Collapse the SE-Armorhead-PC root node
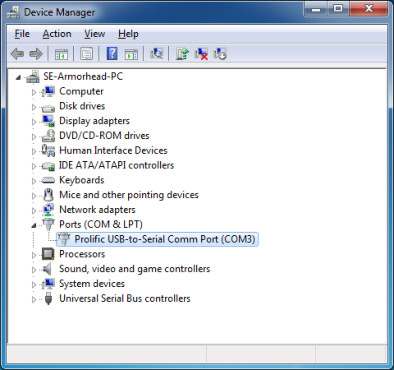The image size is (394, 370). (x=18, y=78)
